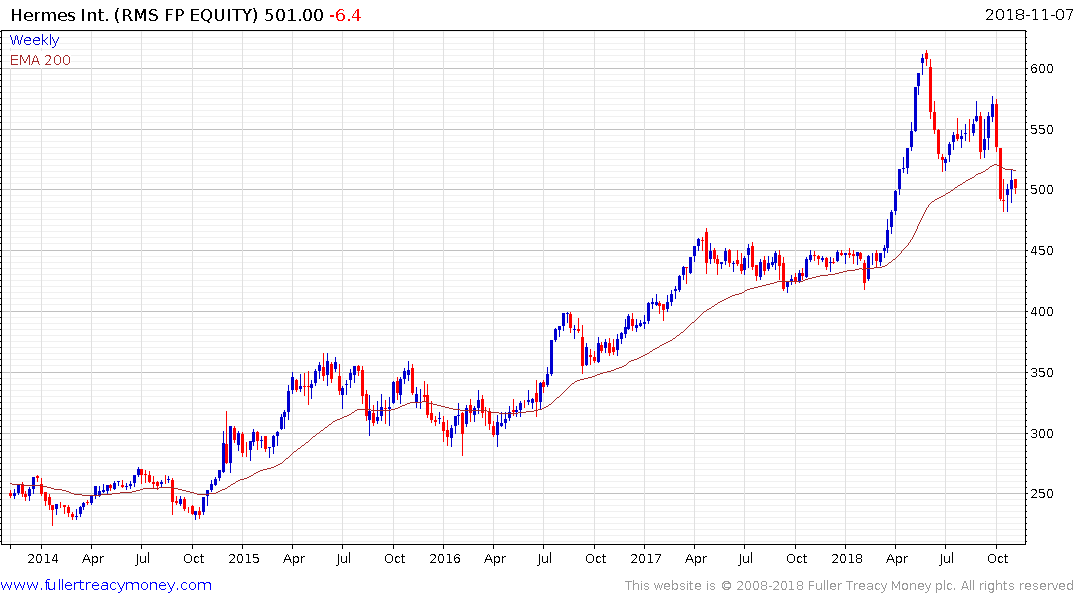Screen dimensions: 1075x600
Task: Click the 550 price axis label
Action: (1041, 130)
